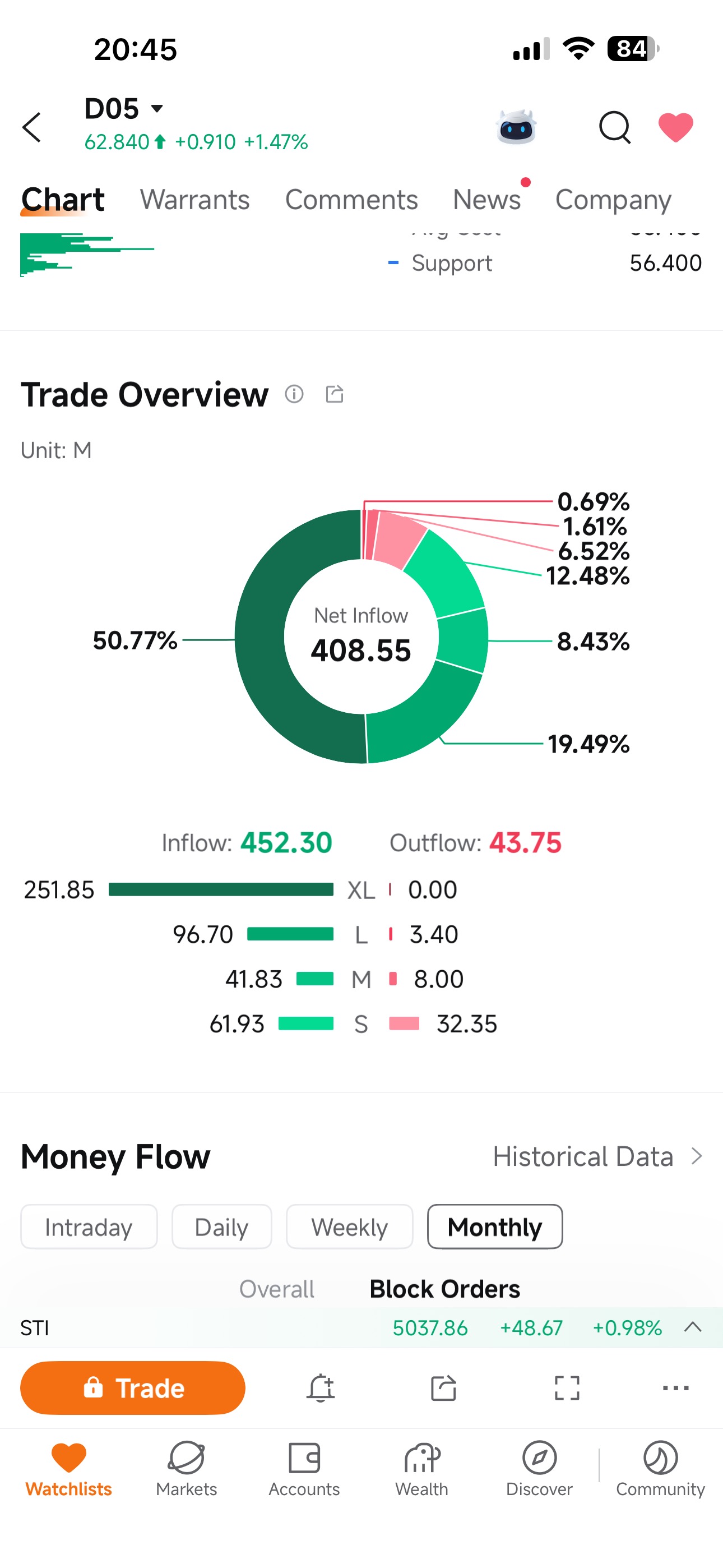The height and width of the screenshot is (1568, 723).
Task: Open the three-dots more menu
Action: (x=675, y=1388)
